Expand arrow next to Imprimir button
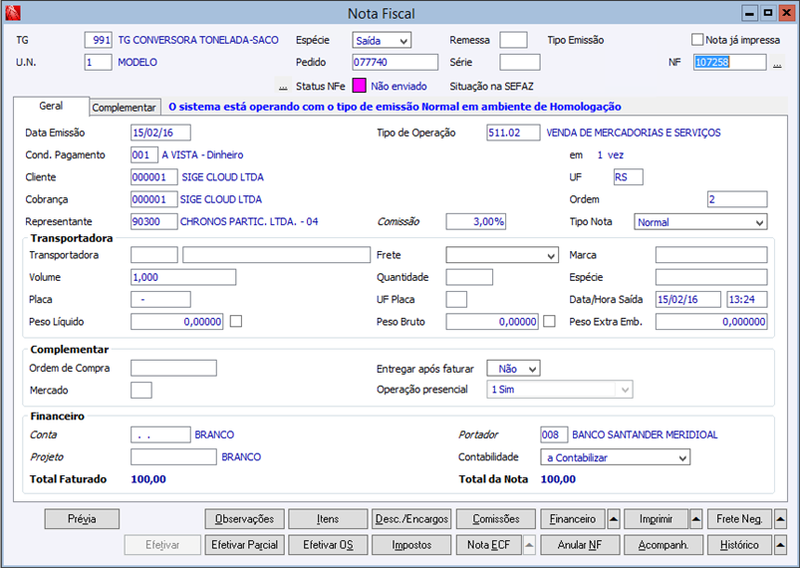The width and height of the screenshot is (800, 568). click(696, 519)
